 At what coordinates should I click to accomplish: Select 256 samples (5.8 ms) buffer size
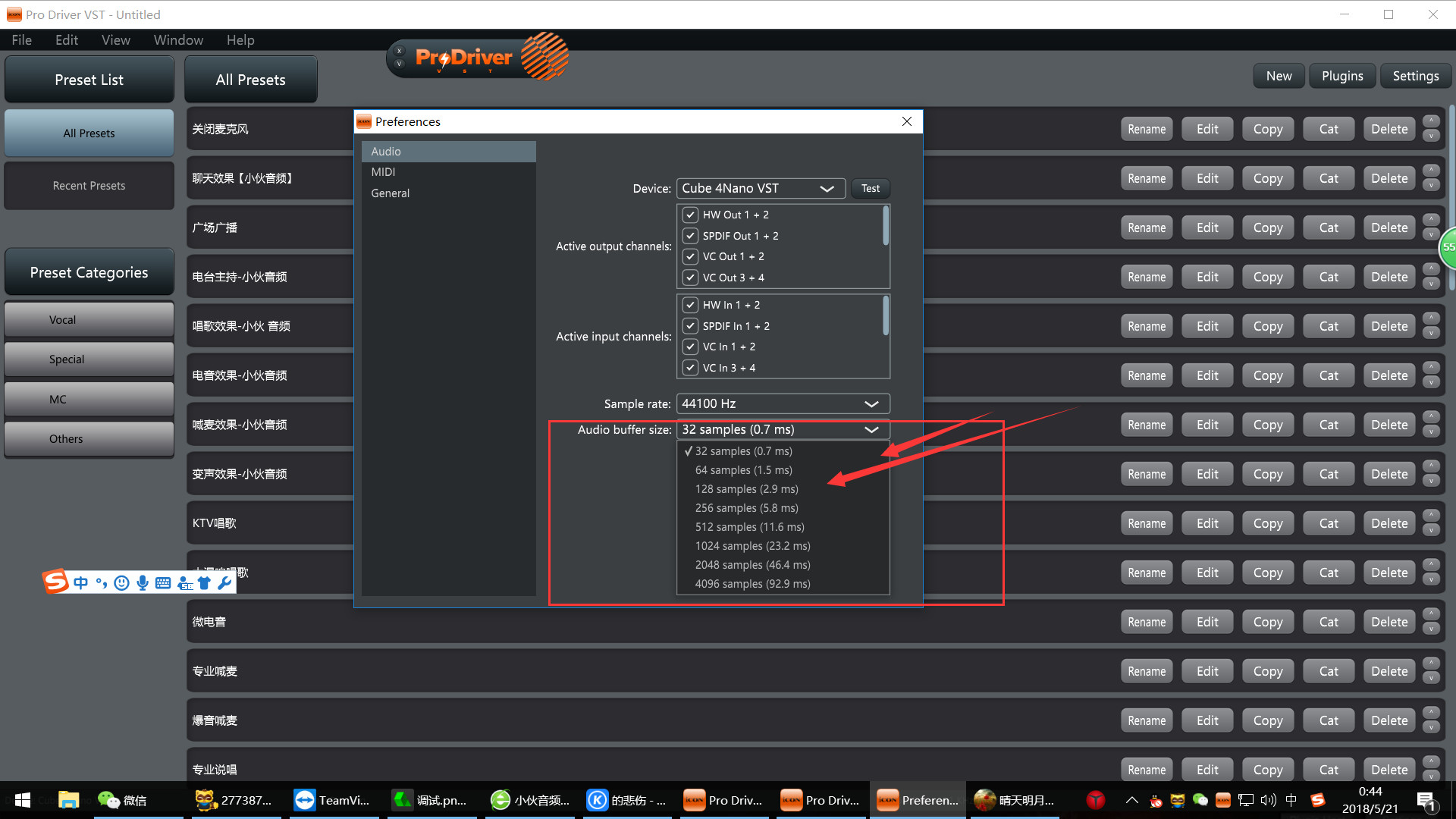(x=783, y=508)
